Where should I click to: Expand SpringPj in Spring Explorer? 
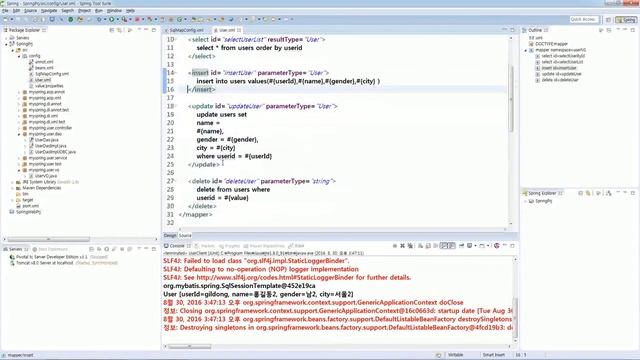pos(526,201)
